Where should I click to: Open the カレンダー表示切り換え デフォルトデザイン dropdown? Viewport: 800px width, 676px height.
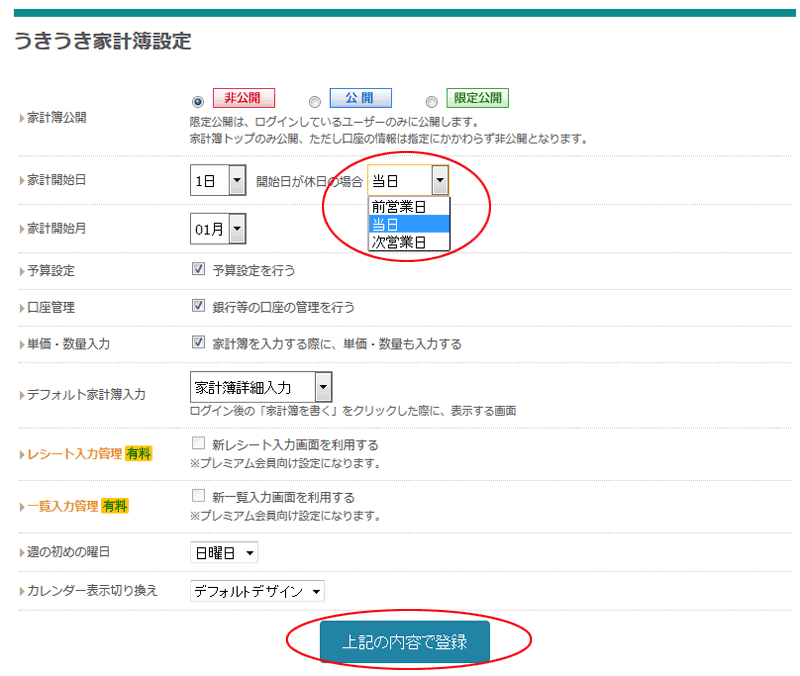(x=257, y=591)
